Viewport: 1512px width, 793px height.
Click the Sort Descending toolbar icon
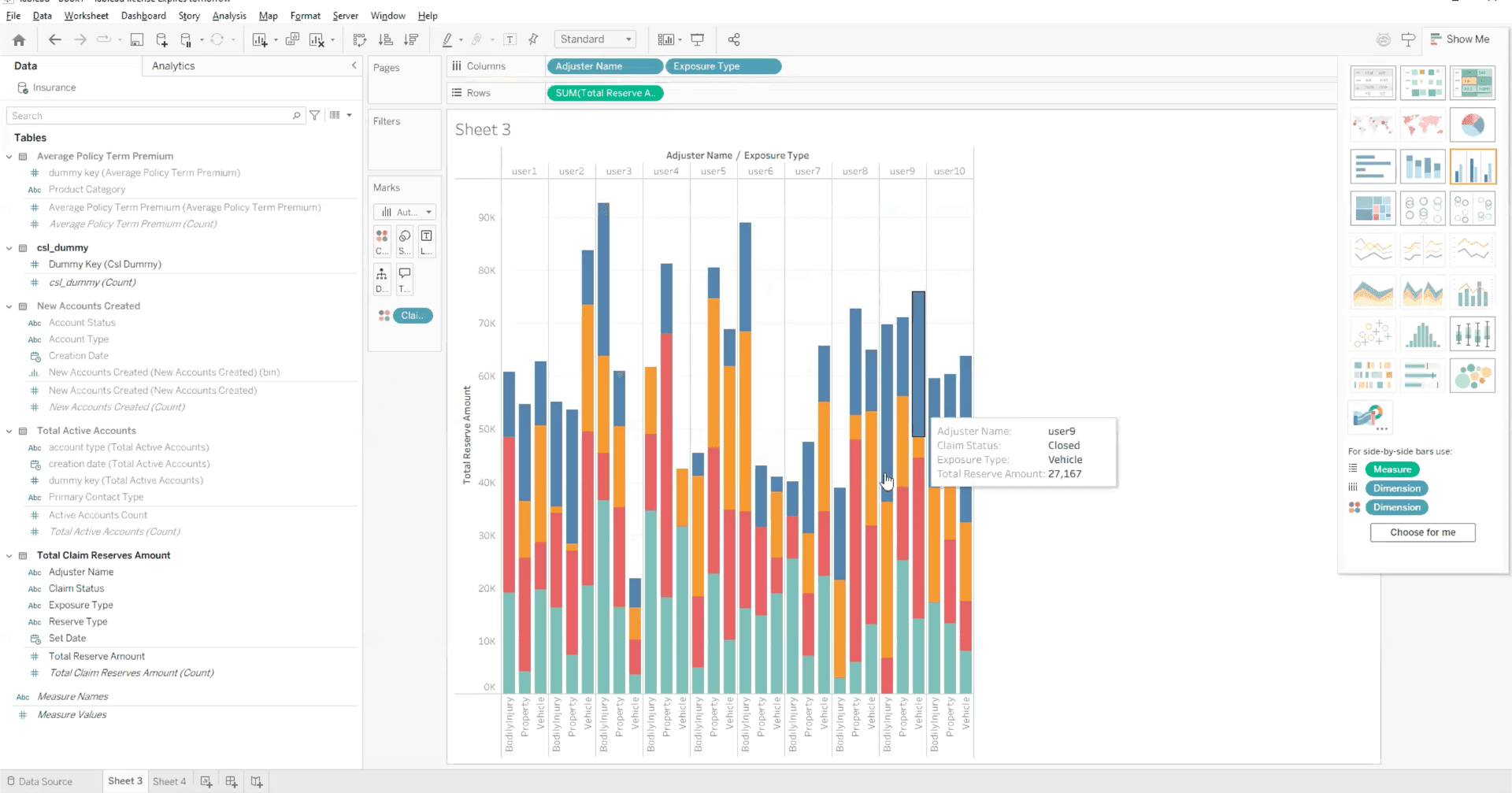(x=410, y=39)
